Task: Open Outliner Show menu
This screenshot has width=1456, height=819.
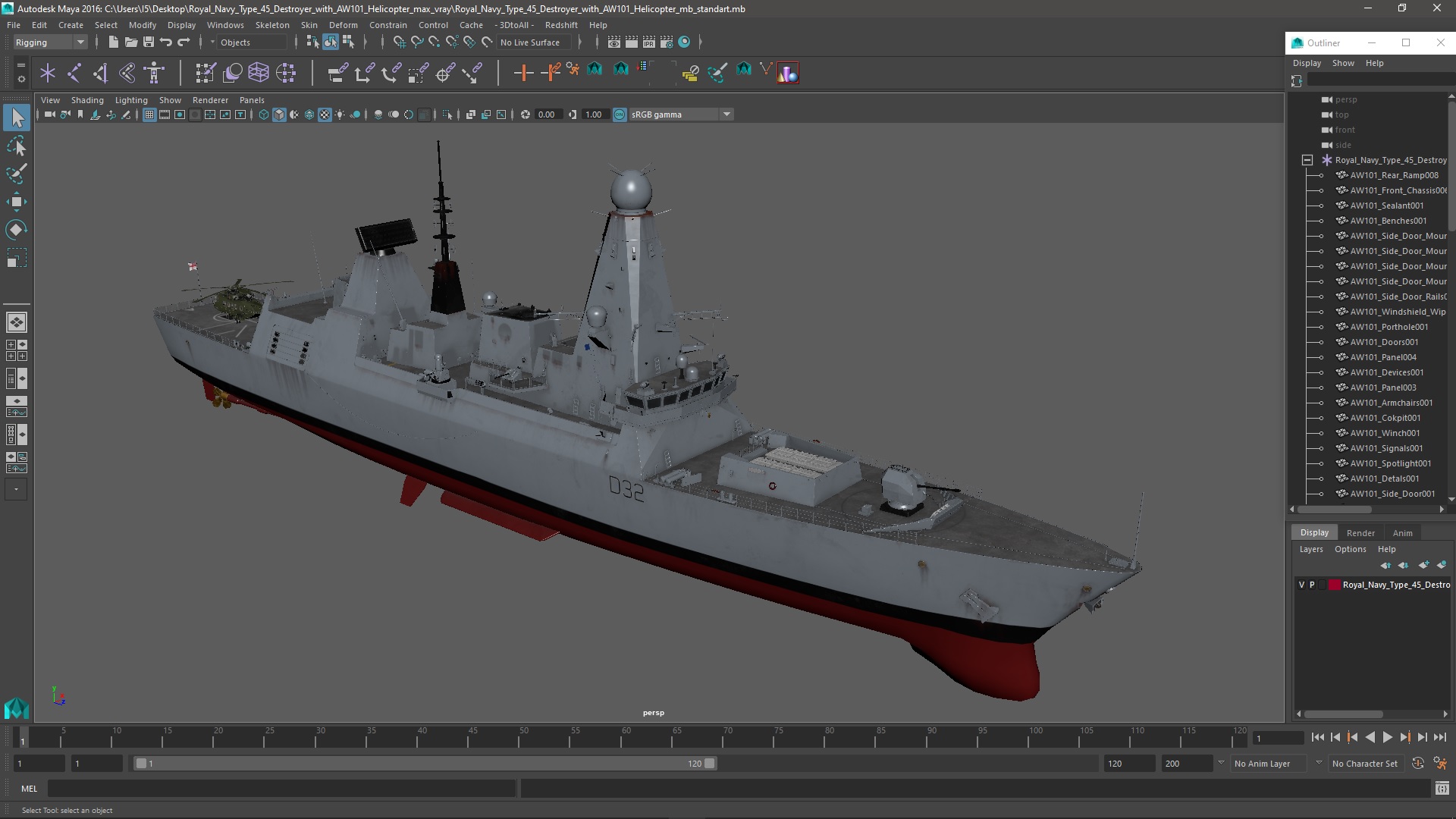Action: 1343,63
